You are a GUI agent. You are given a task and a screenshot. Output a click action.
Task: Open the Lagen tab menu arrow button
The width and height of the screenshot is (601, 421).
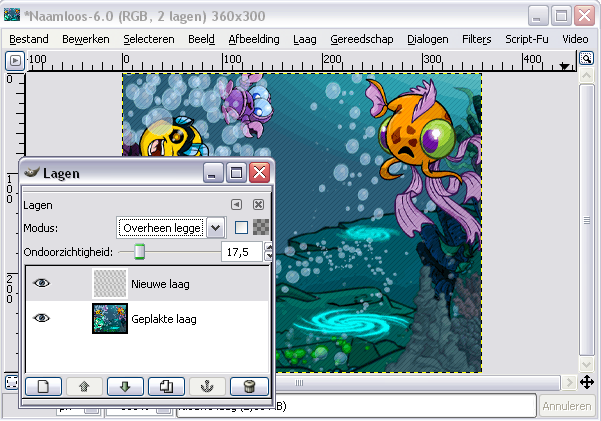point(236,205)
